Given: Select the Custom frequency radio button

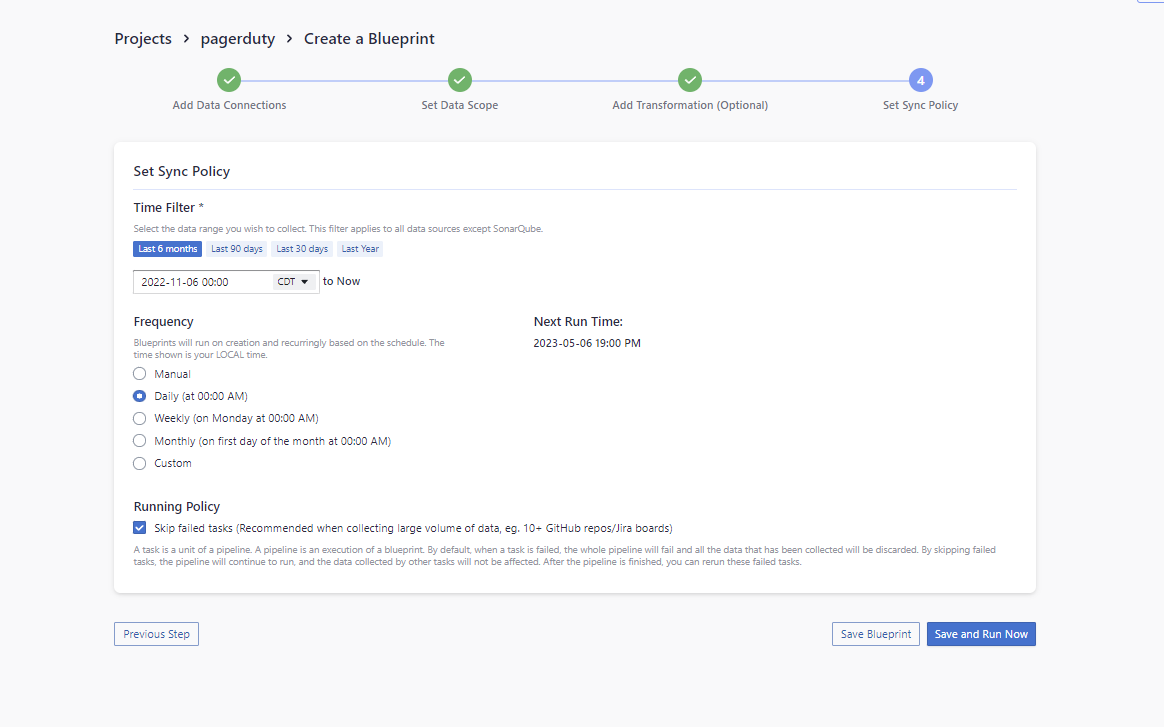Looking at the screenshot, I should [140, 463].
